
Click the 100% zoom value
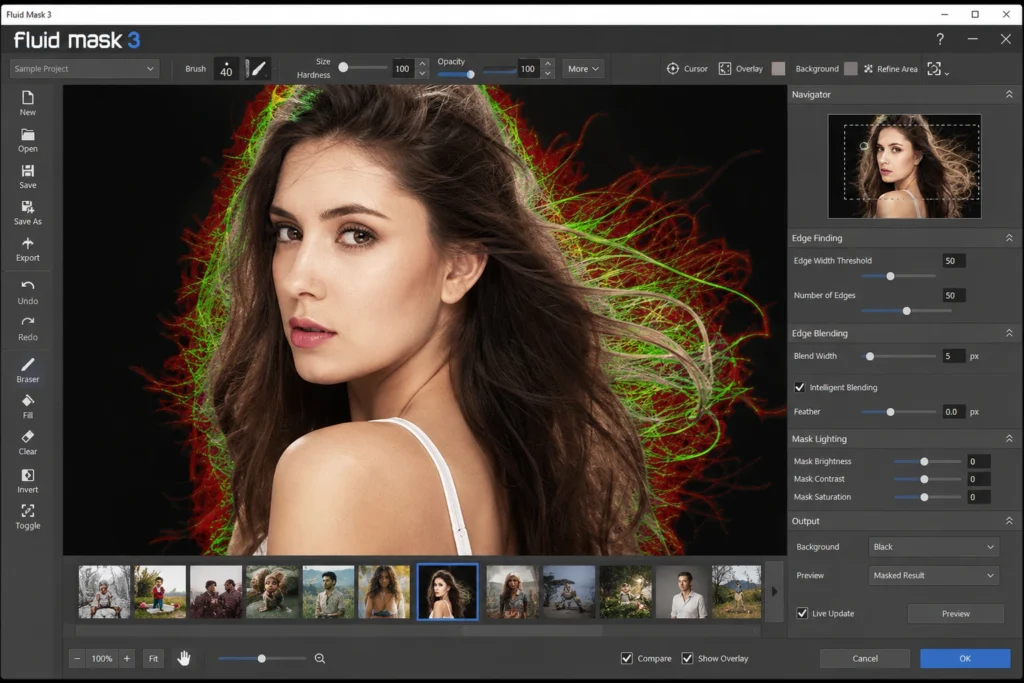[102, 658]
